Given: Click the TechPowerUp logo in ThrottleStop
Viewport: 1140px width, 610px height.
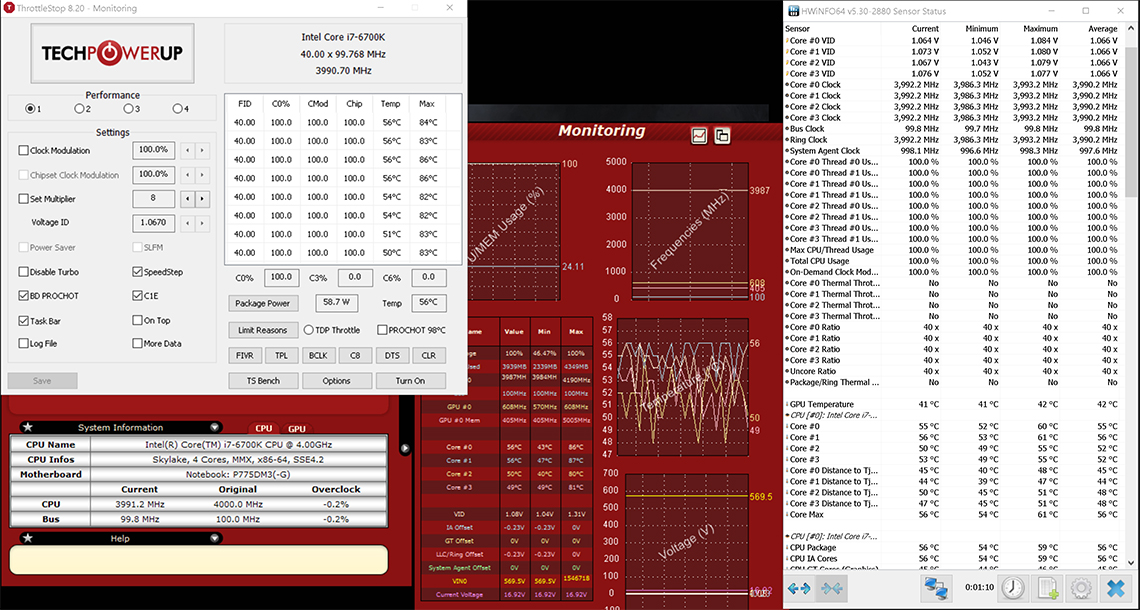Looking at the screenshot, I should [112, 53].
